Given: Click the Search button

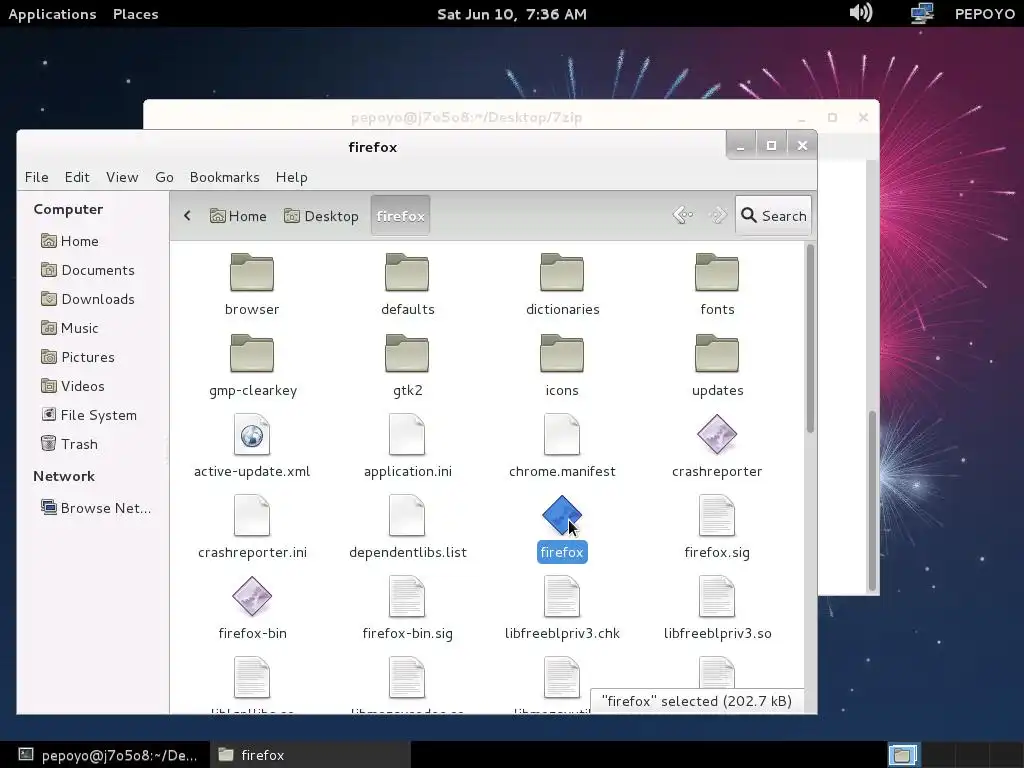Looking at the screenshot, I should 773,216.
